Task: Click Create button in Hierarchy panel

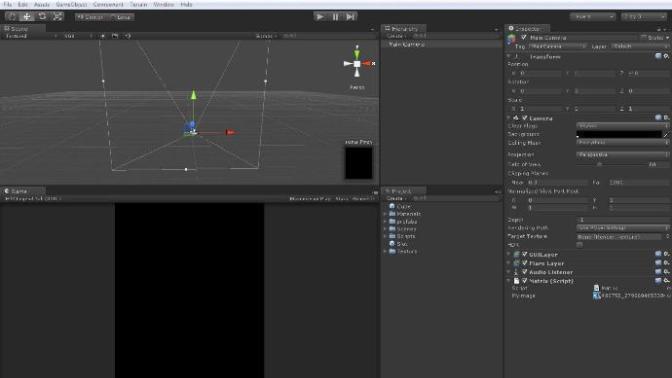Action: tap(396, 36)
